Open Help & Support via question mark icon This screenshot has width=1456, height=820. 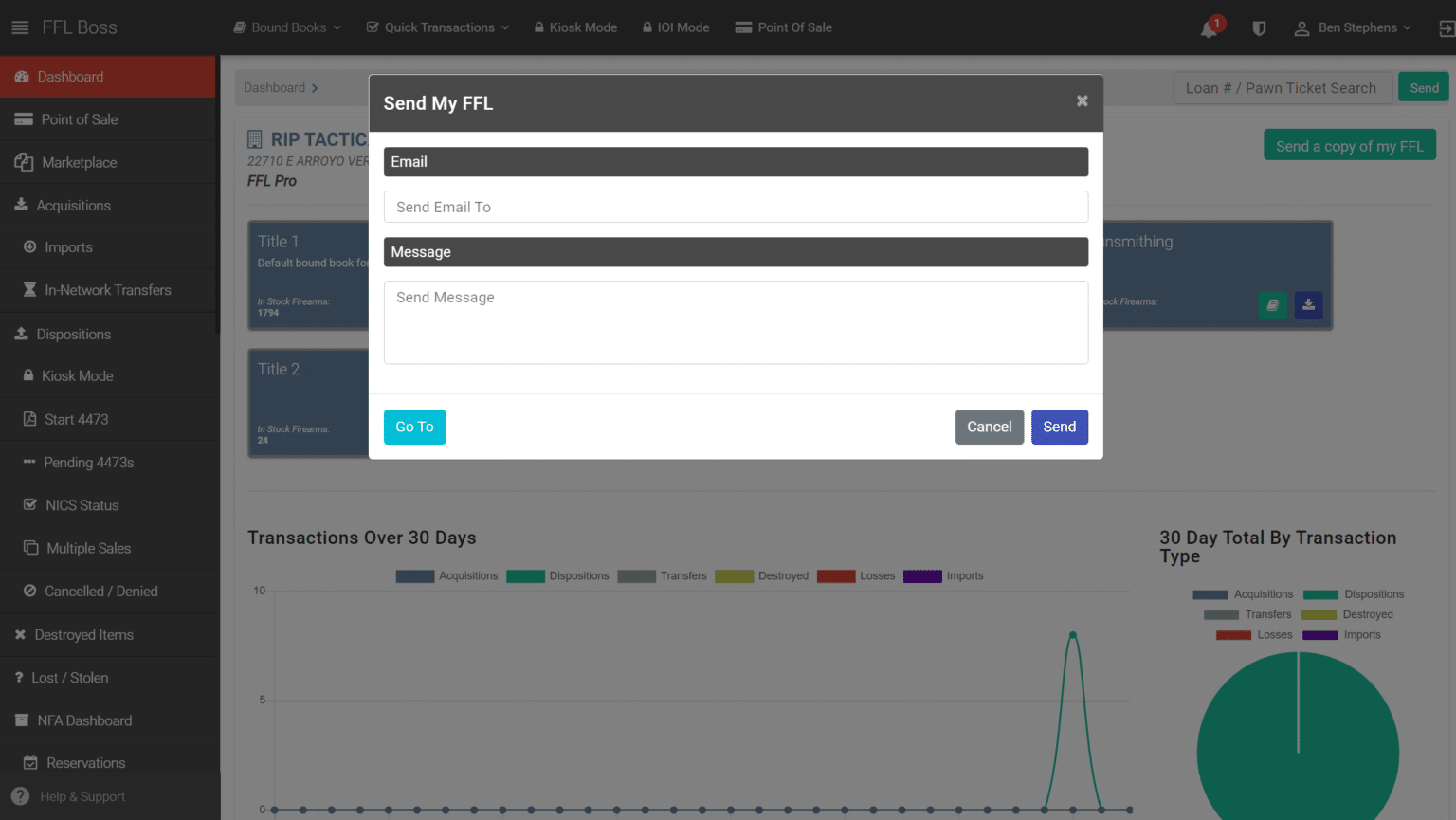pyautogui.click(x=22, y=796)
